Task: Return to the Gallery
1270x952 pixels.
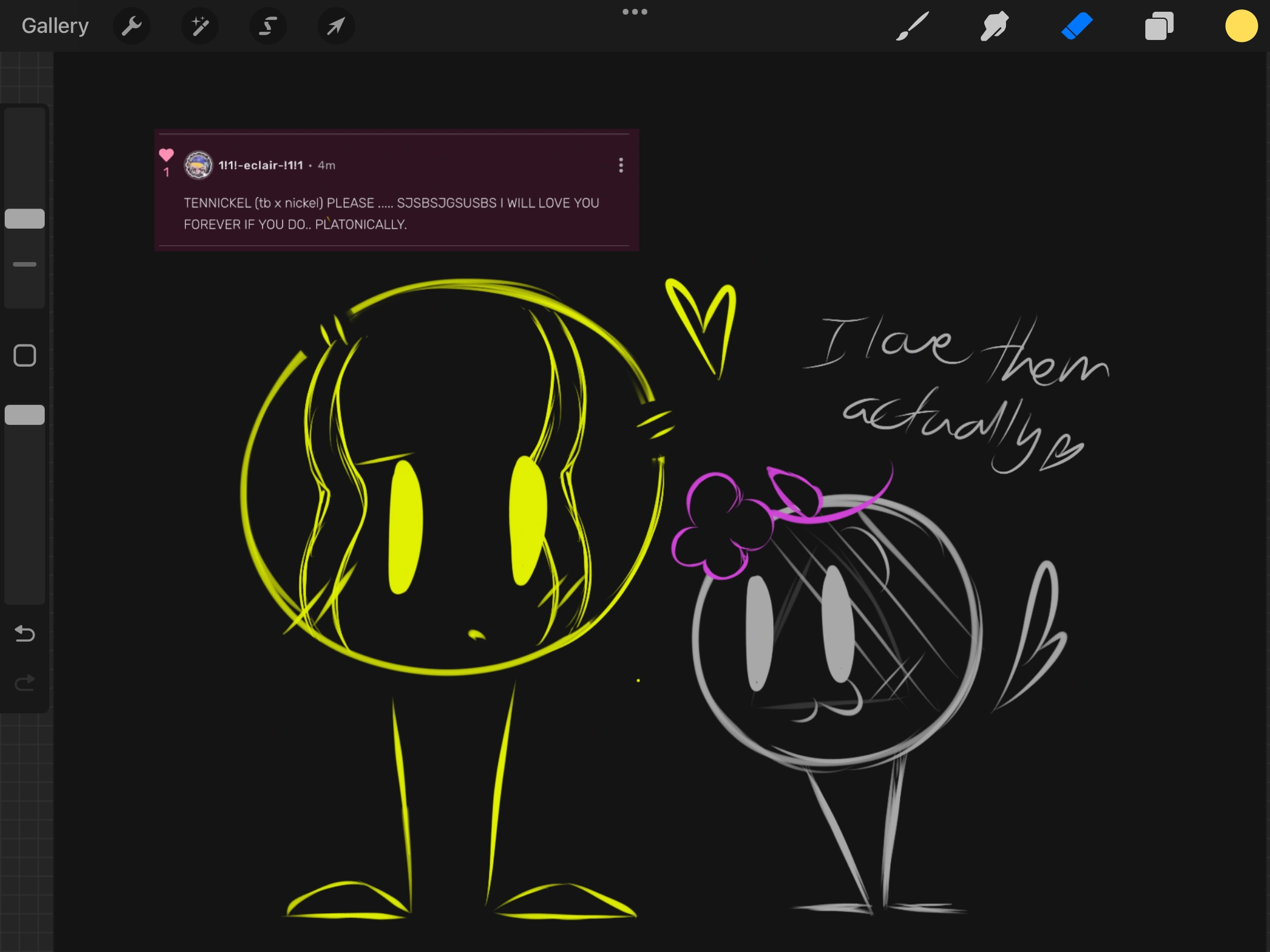Action: click(54, 25)
